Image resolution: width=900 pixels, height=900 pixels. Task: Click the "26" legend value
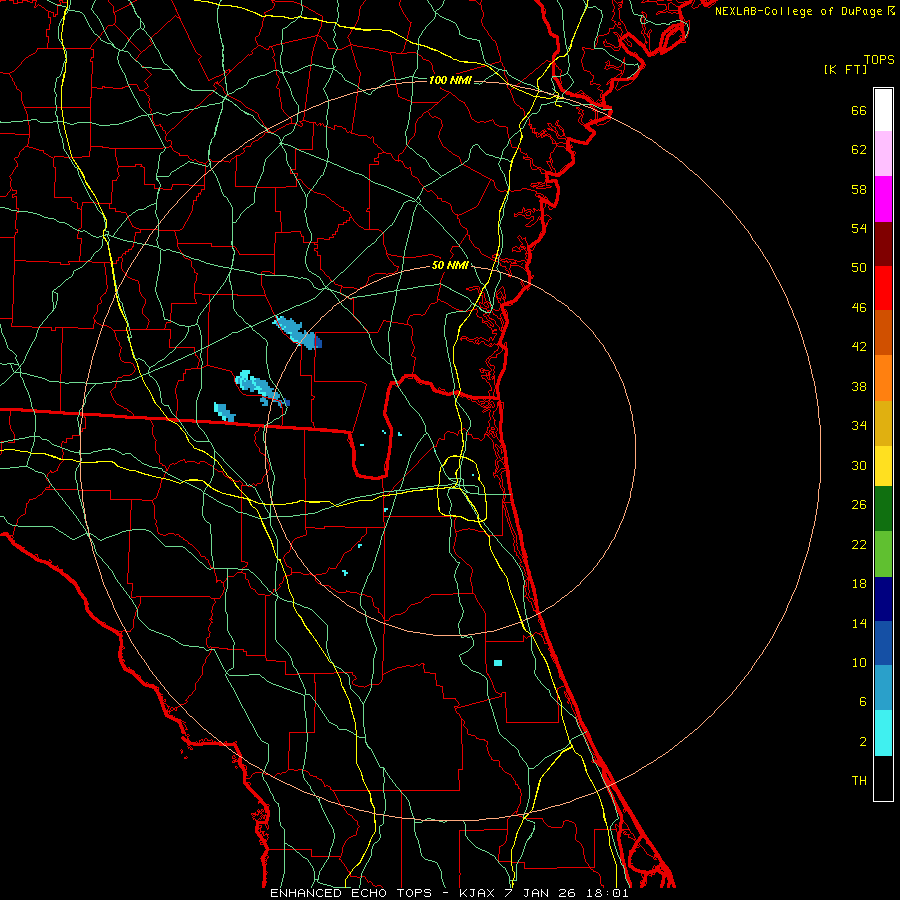tap(859, 505)
